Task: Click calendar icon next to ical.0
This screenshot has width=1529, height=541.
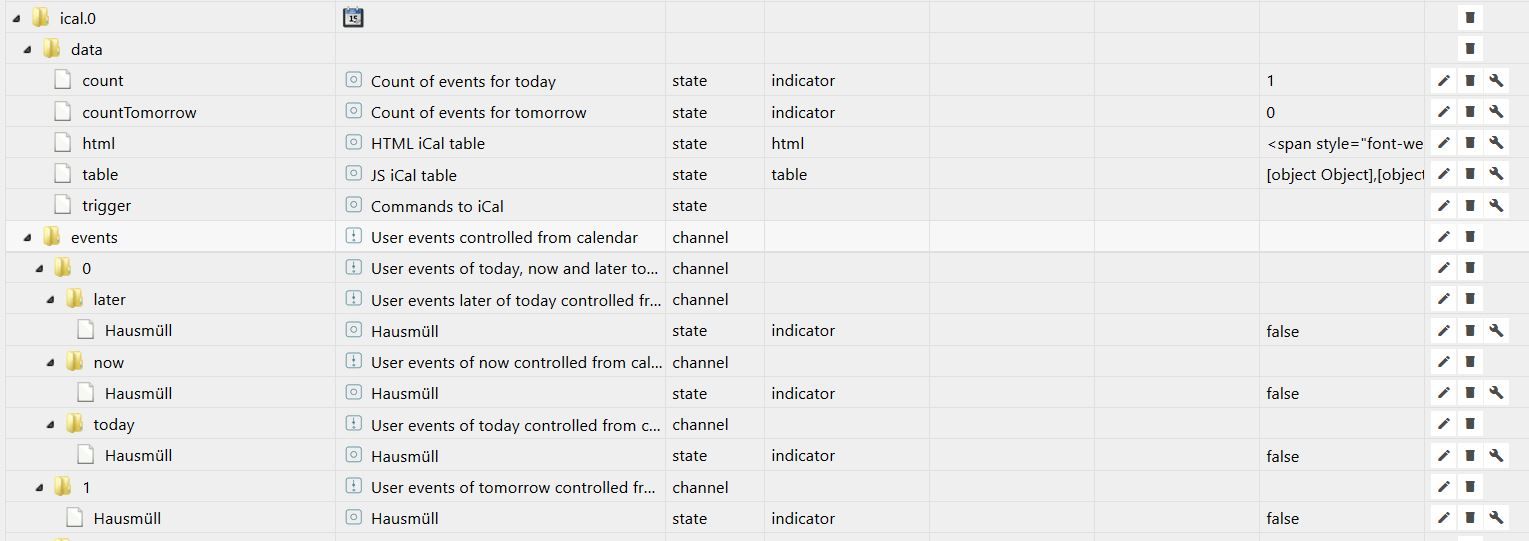Action: (x=352, y=17)
